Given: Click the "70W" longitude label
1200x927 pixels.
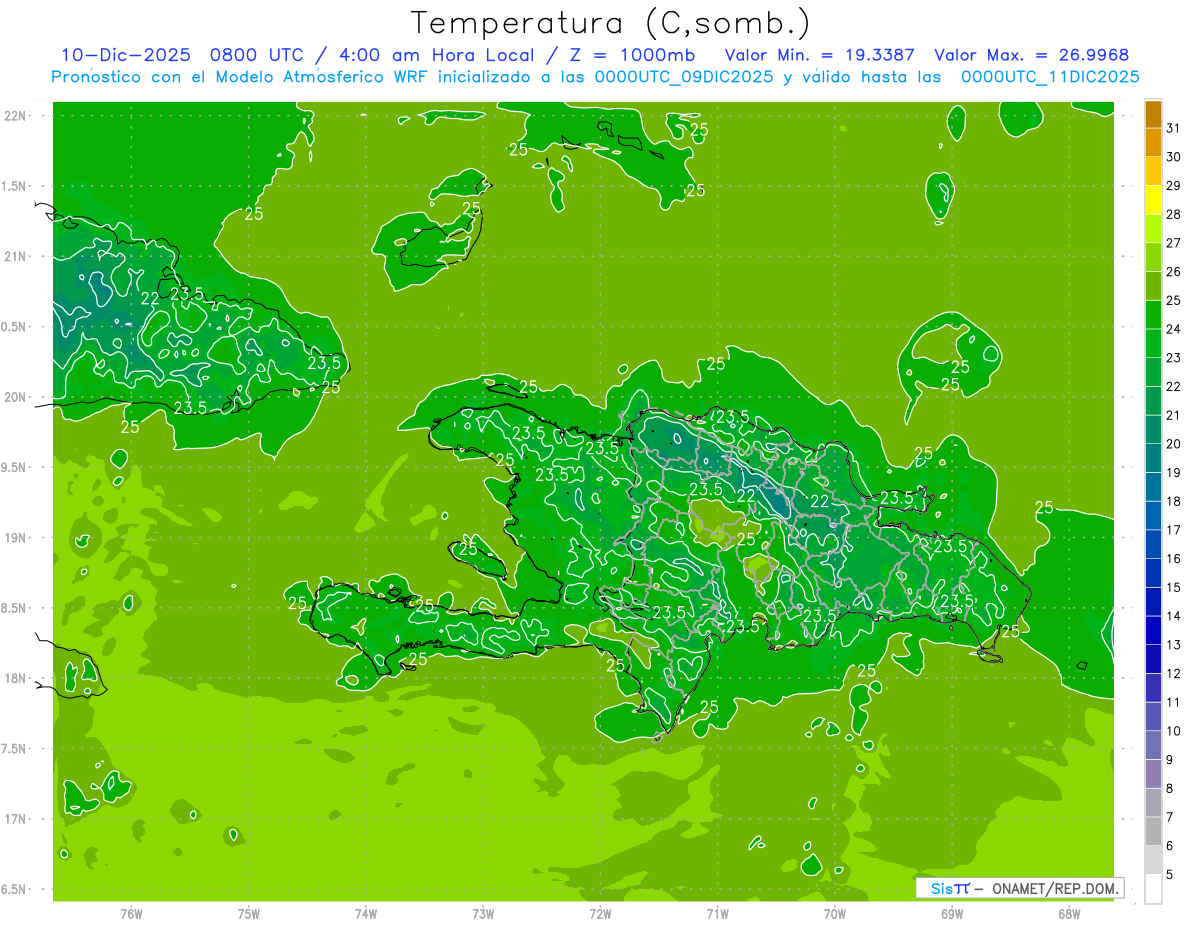Looking at the screenshot, I should [x=835, y=914].
